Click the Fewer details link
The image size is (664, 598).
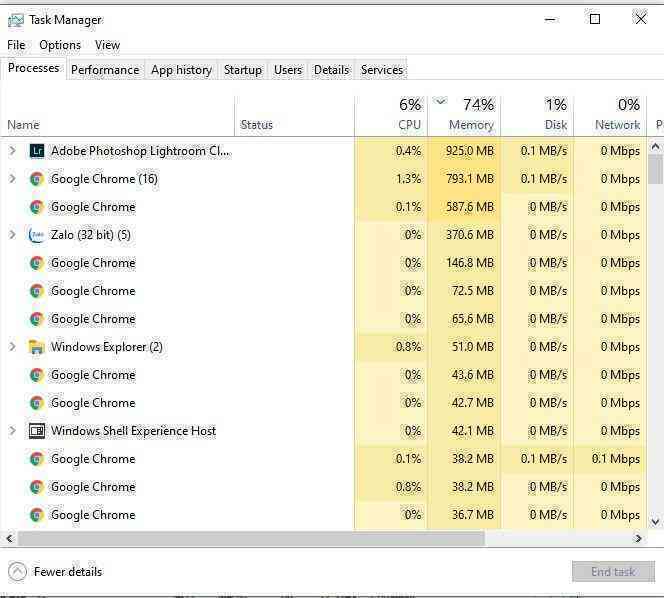coord(68,572)
